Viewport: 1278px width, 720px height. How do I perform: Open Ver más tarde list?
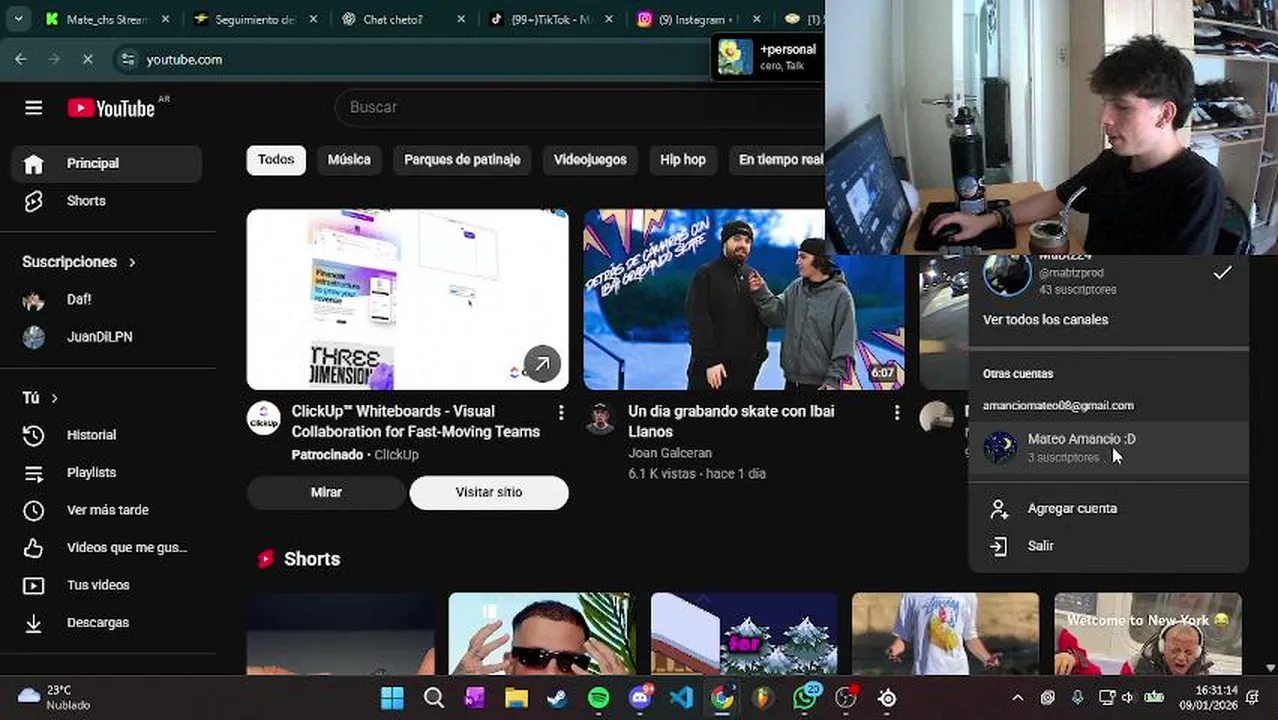(x=107, y=510)
